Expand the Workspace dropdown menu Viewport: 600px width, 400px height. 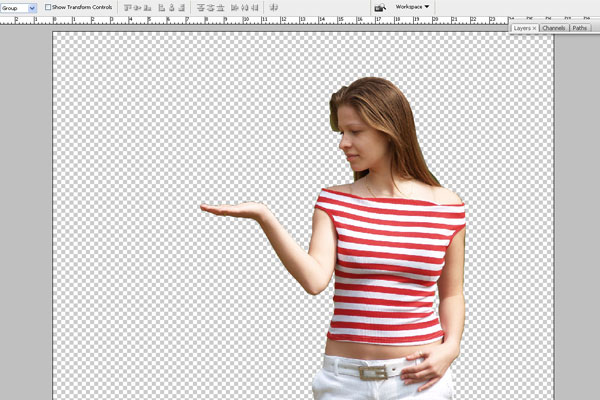(x=412, y=7)
